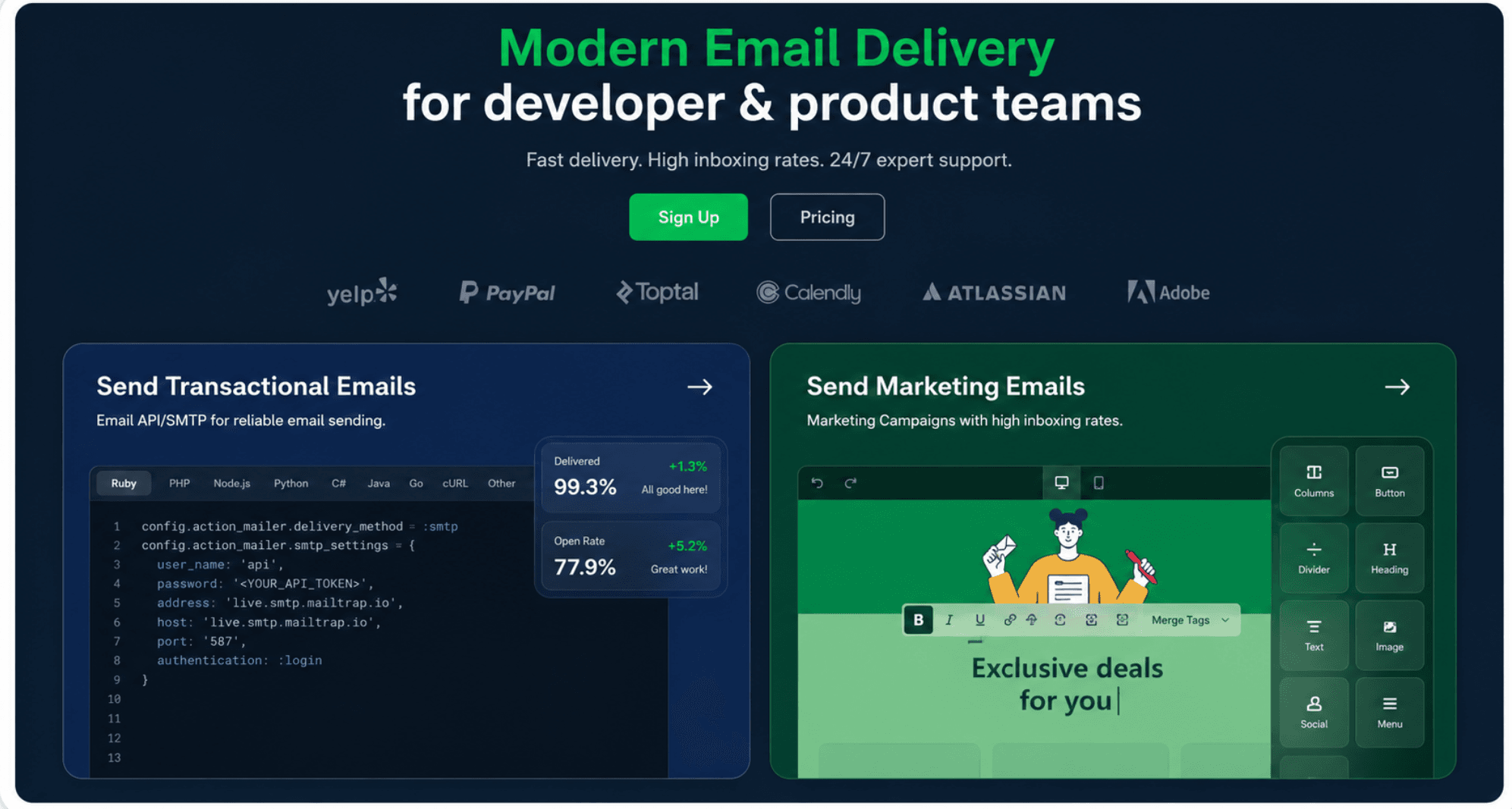The image size is (1512, 809).
Task: Switch to the Node.js code tab
Action: (231, 483)
